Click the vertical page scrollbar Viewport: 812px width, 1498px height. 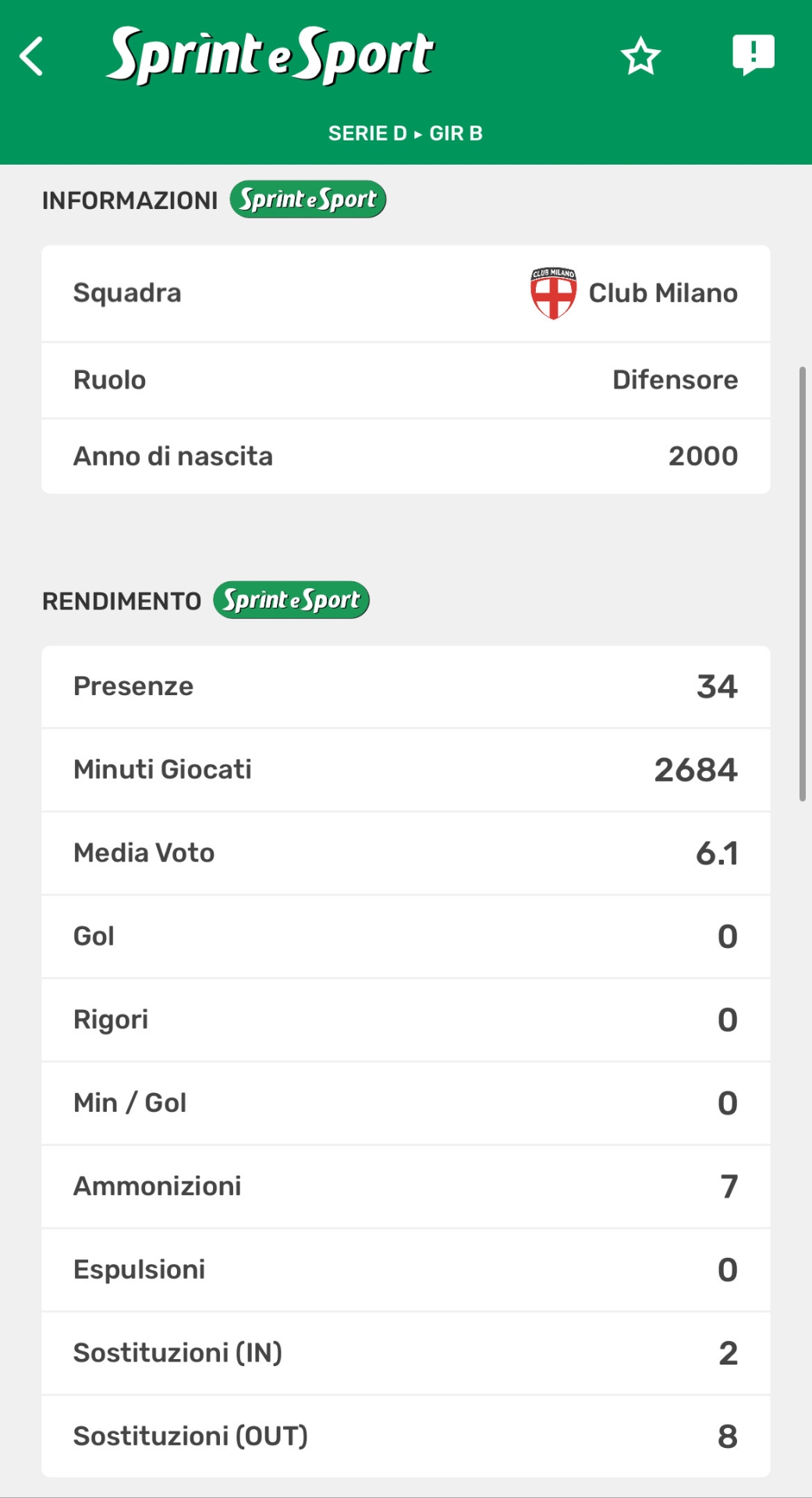[x=802, y=584]
